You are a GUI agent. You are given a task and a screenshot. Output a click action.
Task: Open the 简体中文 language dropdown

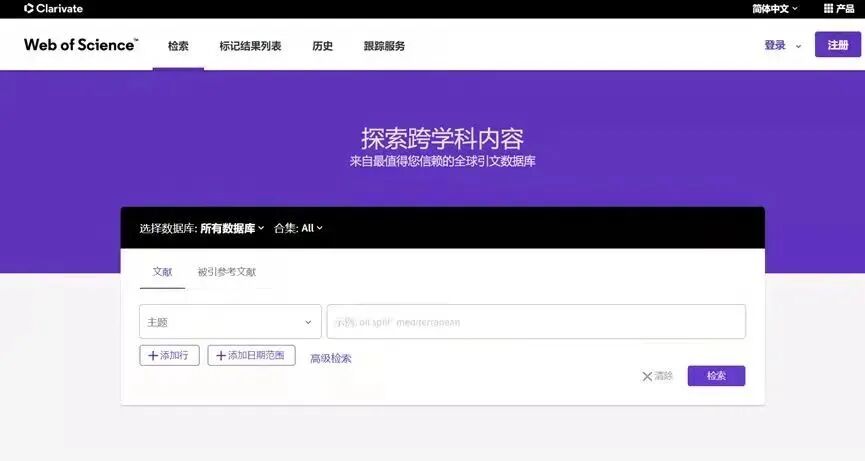point(775,8)
